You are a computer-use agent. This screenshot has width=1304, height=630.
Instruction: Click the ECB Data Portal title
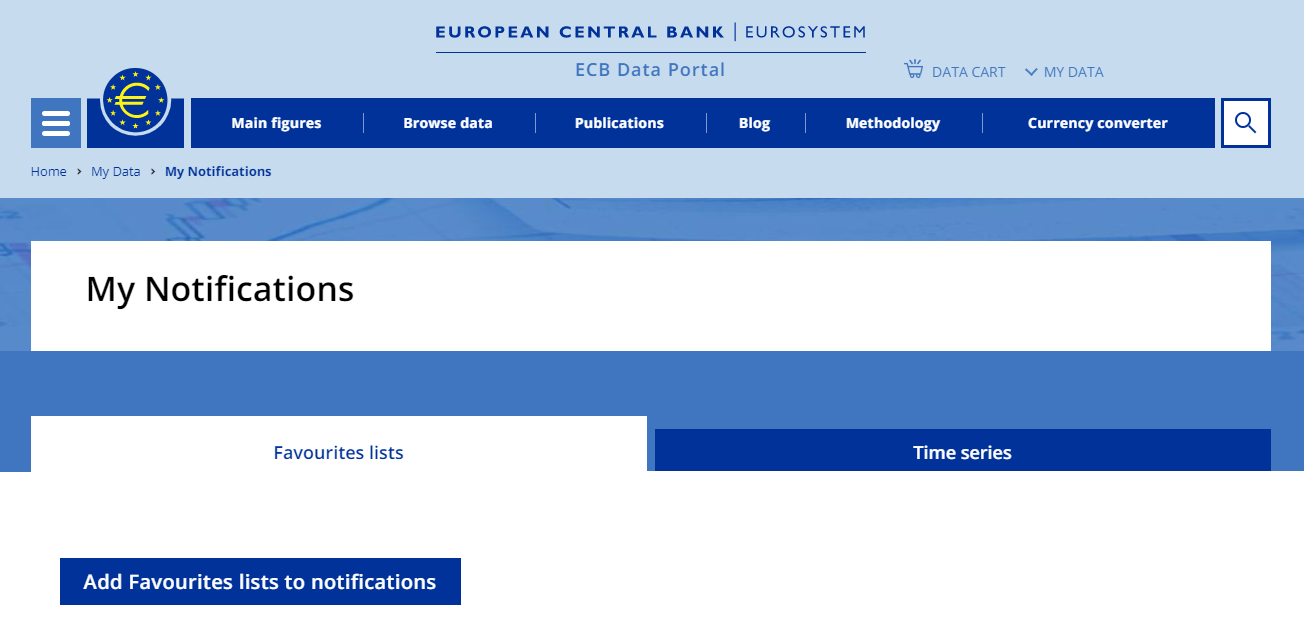click(x=650, y=69)
